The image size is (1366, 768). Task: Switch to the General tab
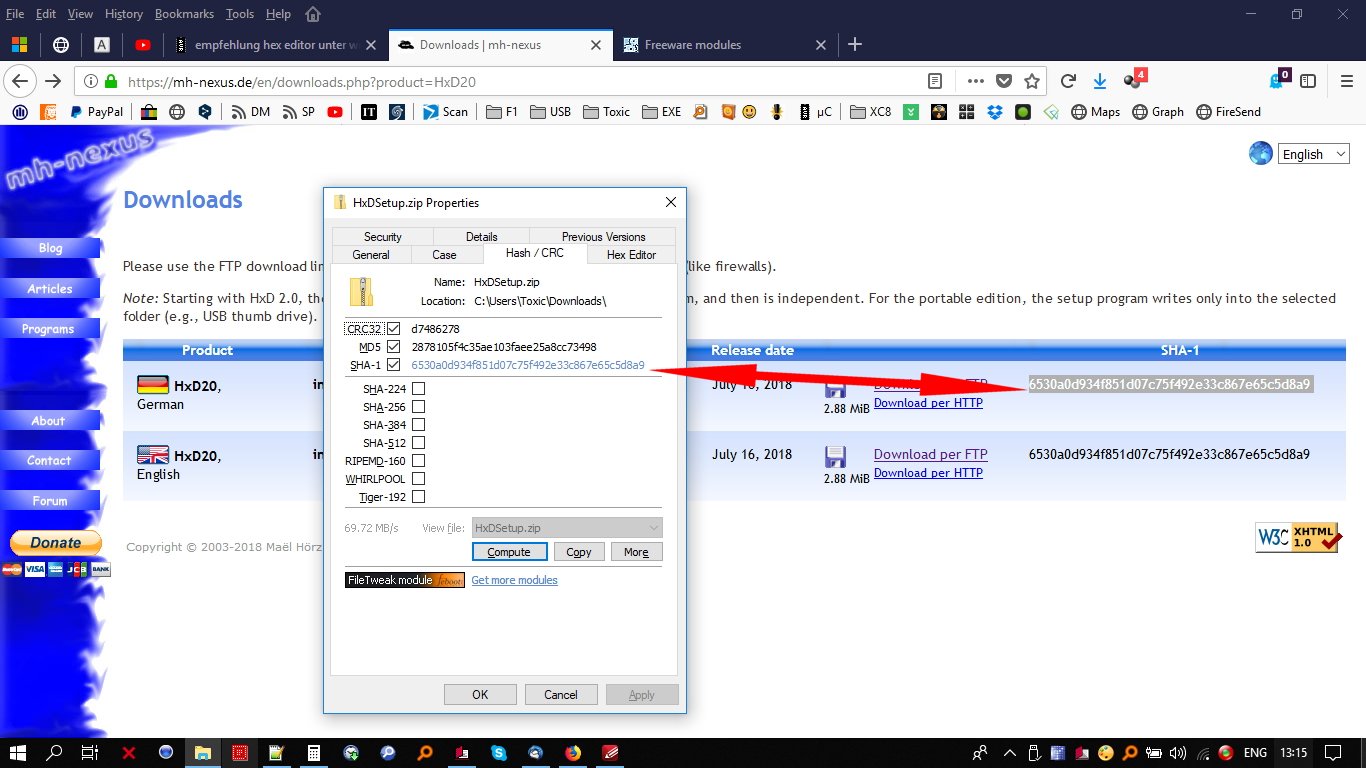[371, 255]
